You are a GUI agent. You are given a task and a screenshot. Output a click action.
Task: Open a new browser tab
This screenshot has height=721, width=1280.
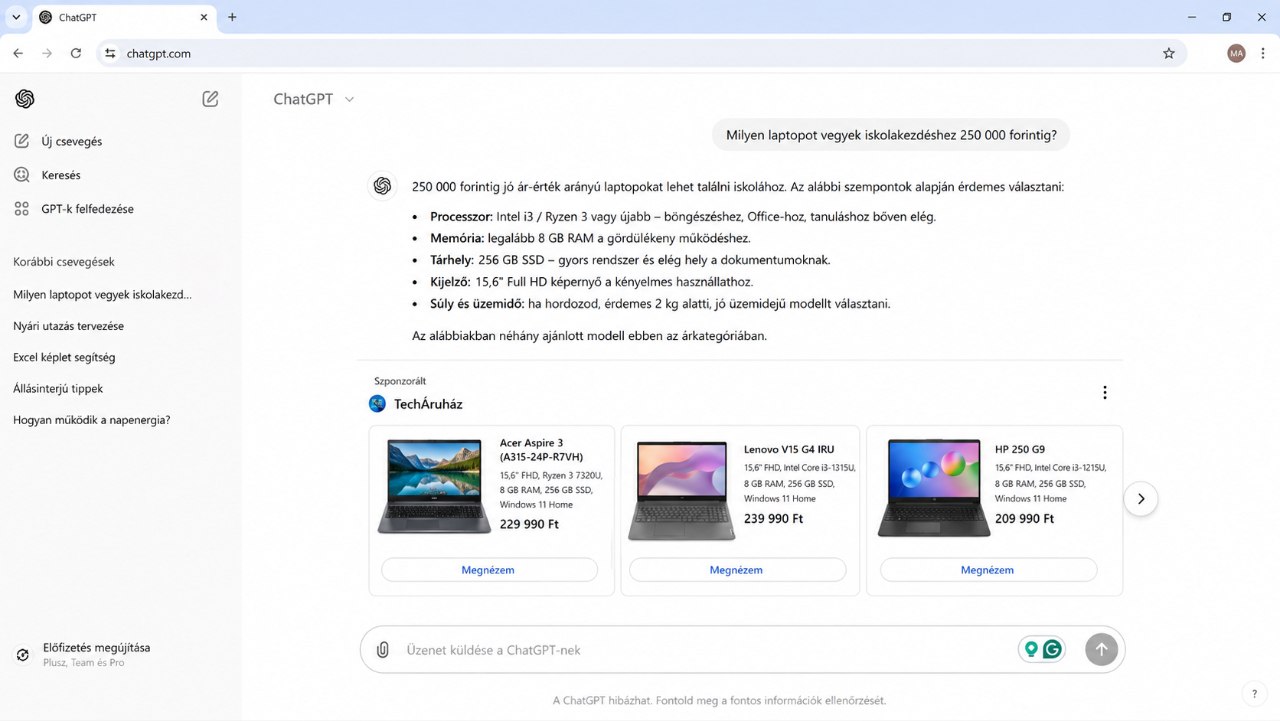tap(232, 17)
